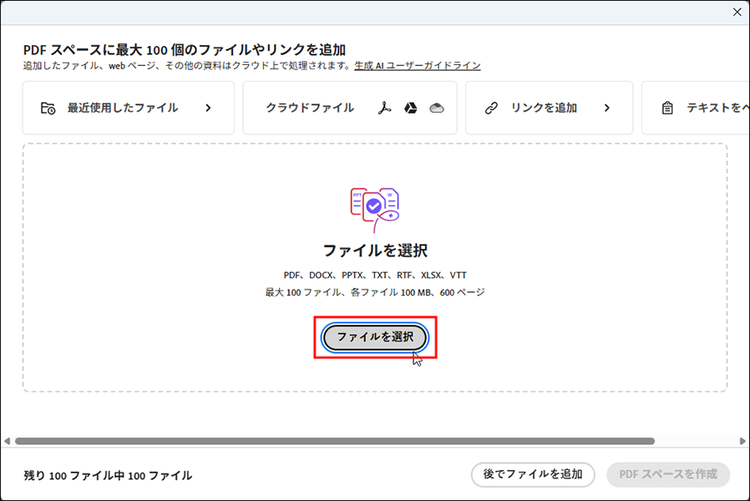Open the 生成 AI ユーザーガイドライン link
The height and width of the screenshot is (501, 750).
pos(417,65)
